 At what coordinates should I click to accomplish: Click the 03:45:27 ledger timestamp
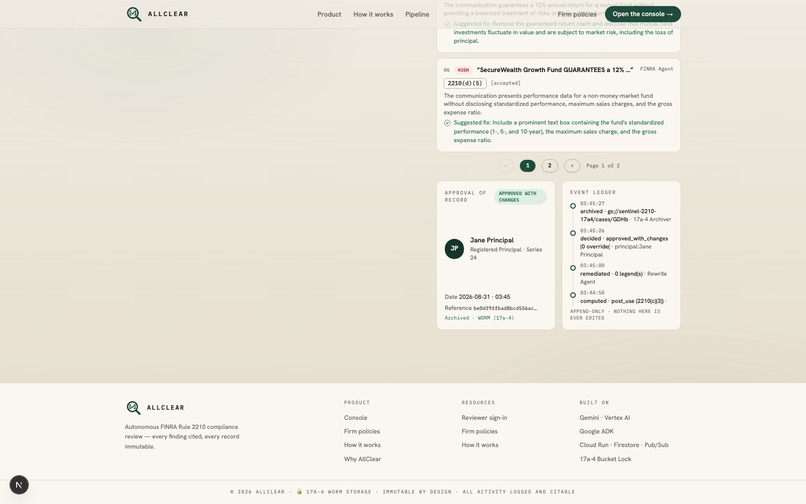(592, 204)
